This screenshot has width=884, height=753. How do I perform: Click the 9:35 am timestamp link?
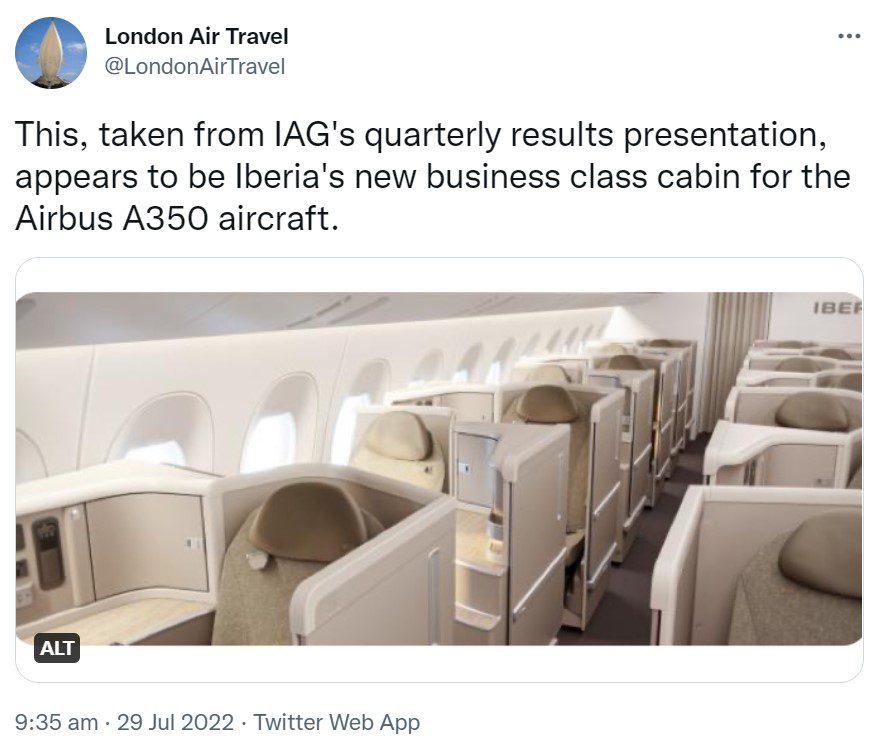coord(56,722)
